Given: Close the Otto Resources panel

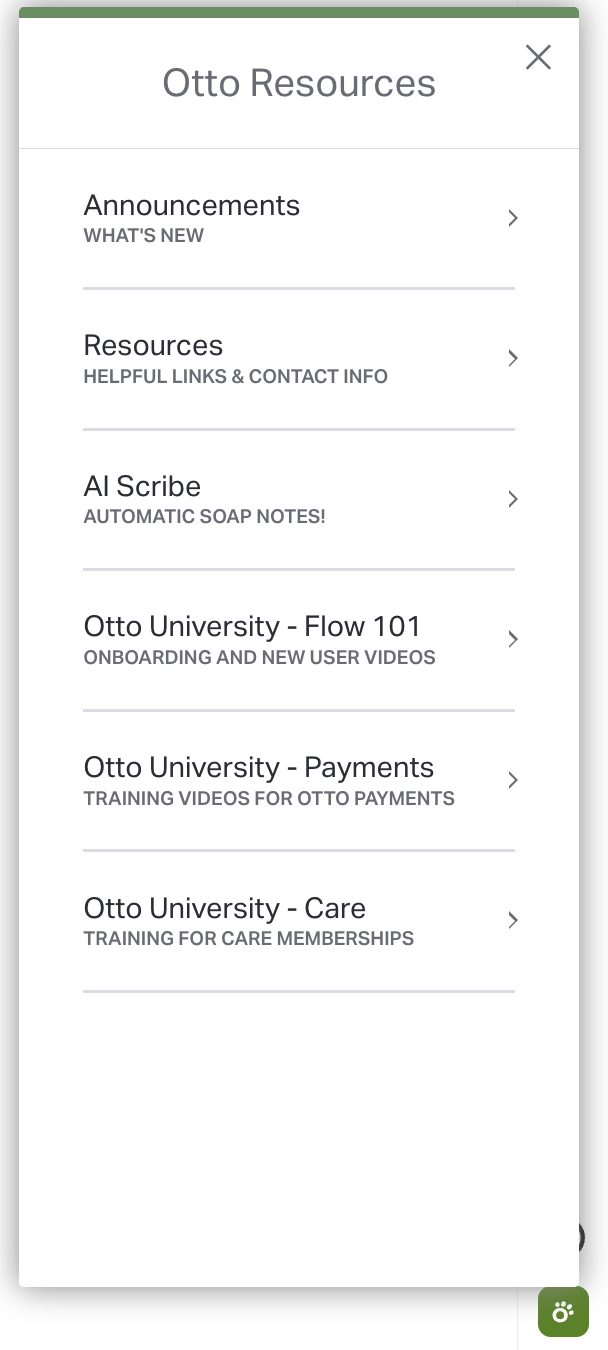Looking at the screenshot, I should (538, 58).
